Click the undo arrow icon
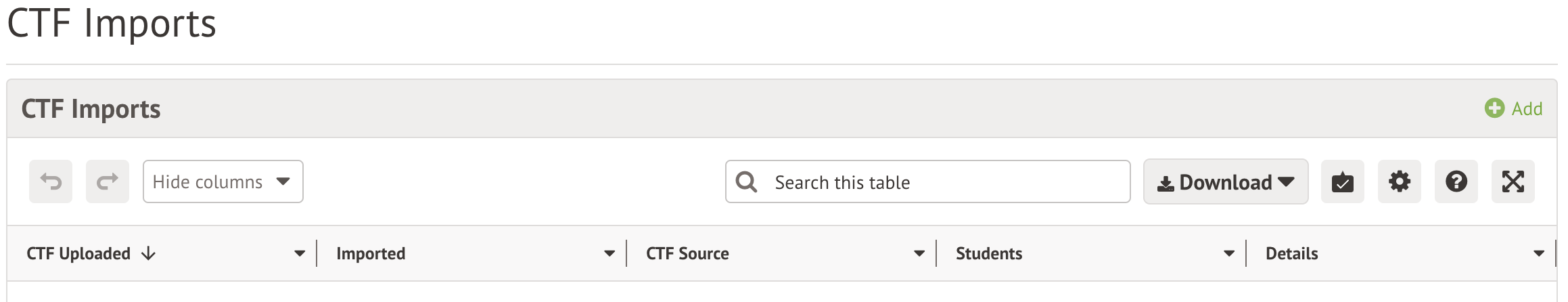 pyautogui.click(x=51, y=181)
